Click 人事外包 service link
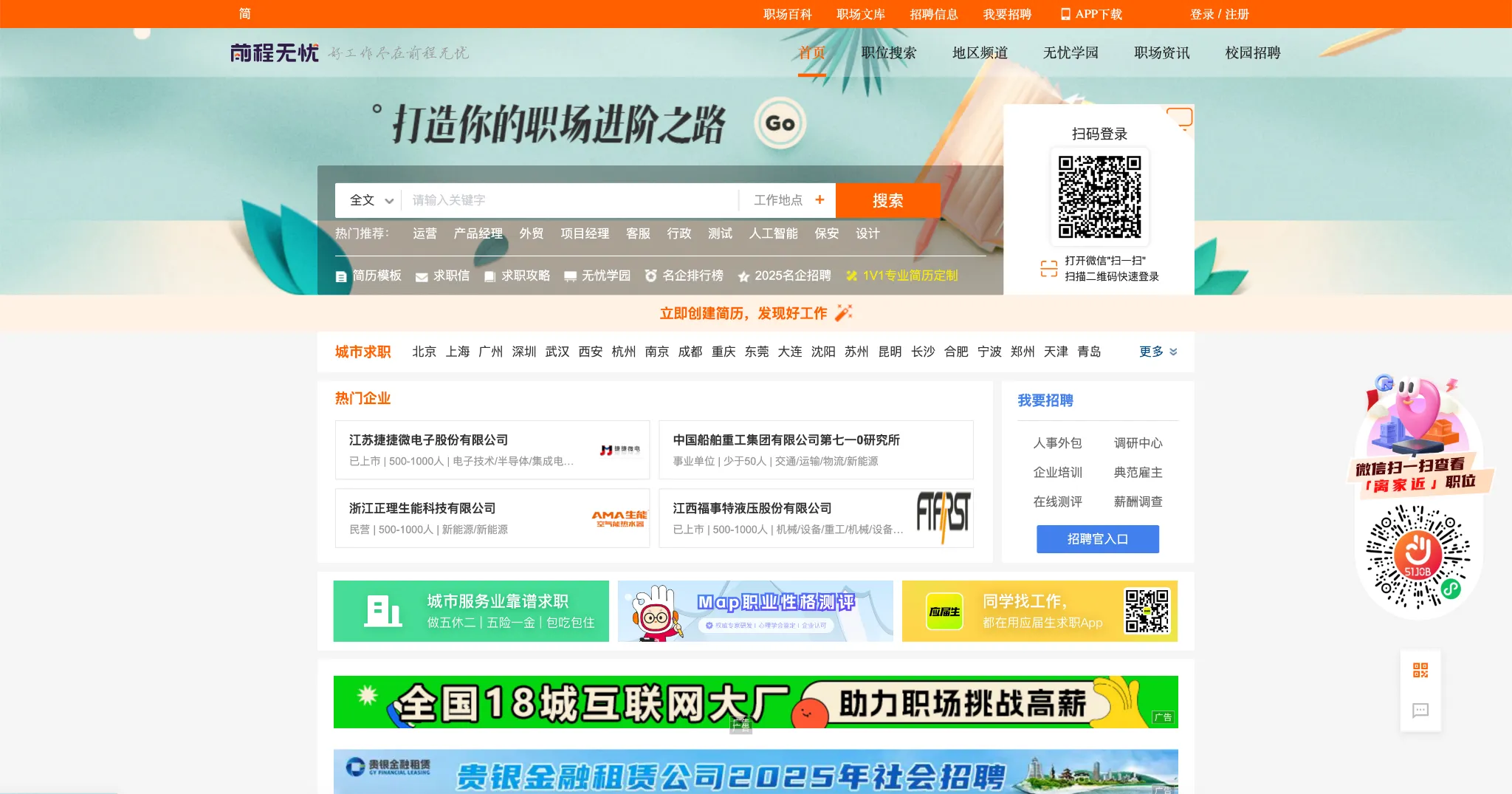This screenshot has width=1512, height=794. coord(1057,443)
